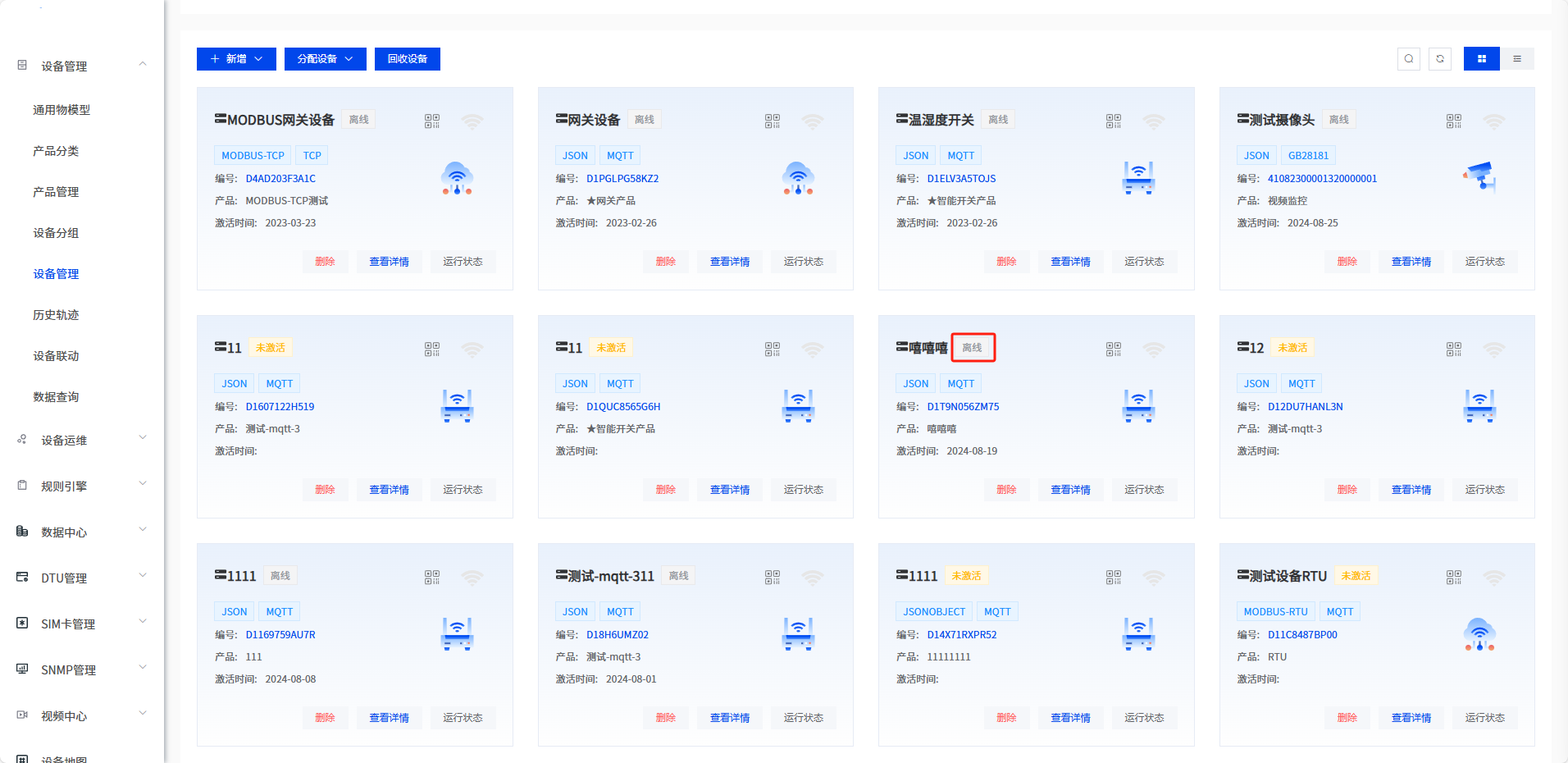Open the 分配设备 dropdown
The image size is (1568, 763).
point(325,59)
